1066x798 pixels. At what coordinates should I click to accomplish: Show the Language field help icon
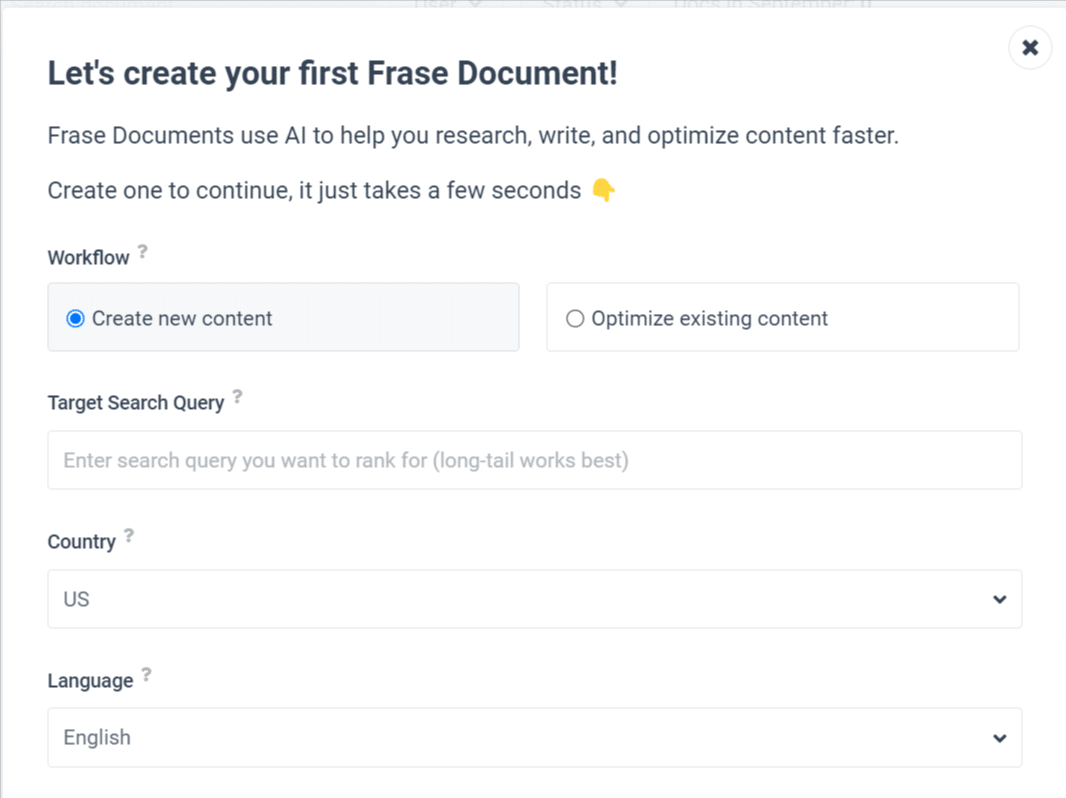pos(146,674)
